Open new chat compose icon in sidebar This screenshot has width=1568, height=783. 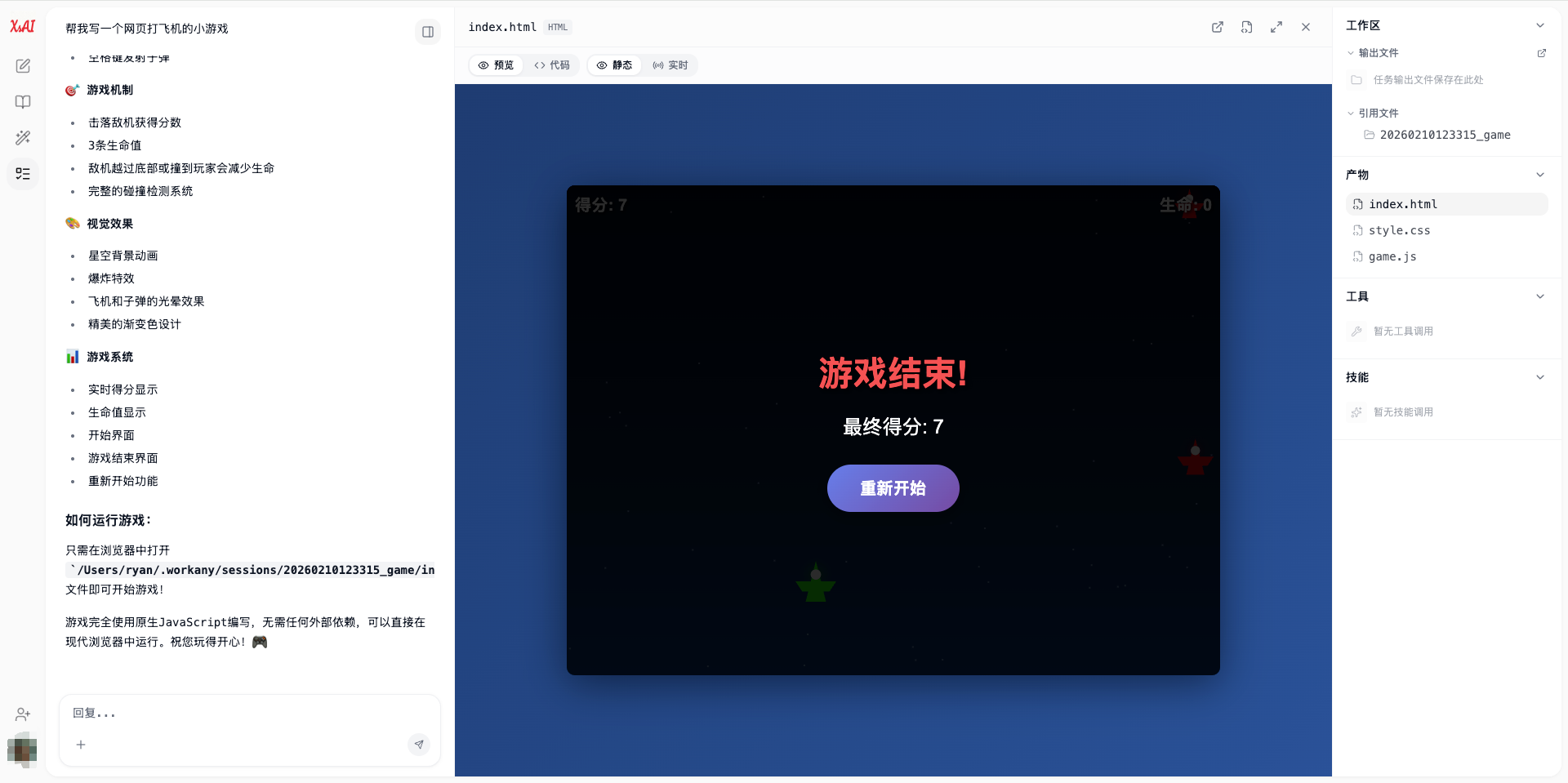tap(23, 66)
